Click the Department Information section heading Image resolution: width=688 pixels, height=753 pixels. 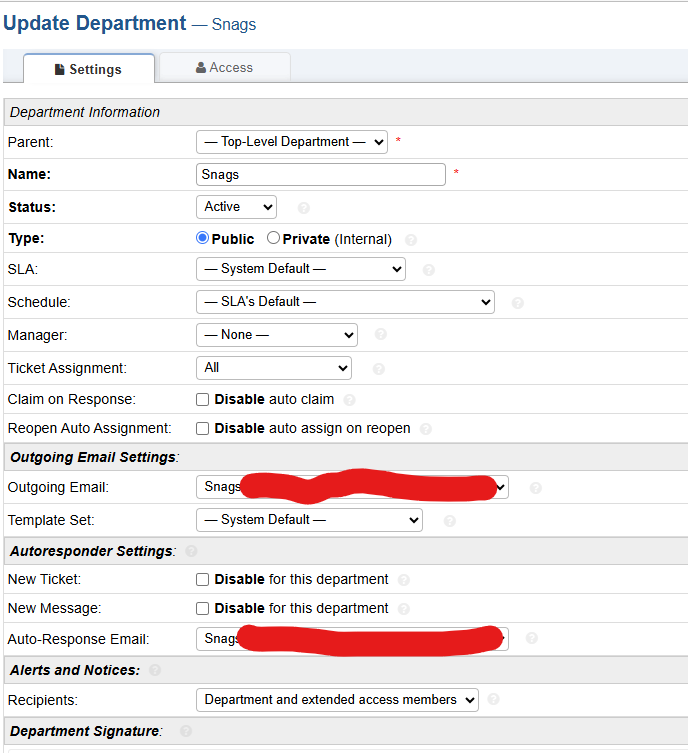coord(85,112)
